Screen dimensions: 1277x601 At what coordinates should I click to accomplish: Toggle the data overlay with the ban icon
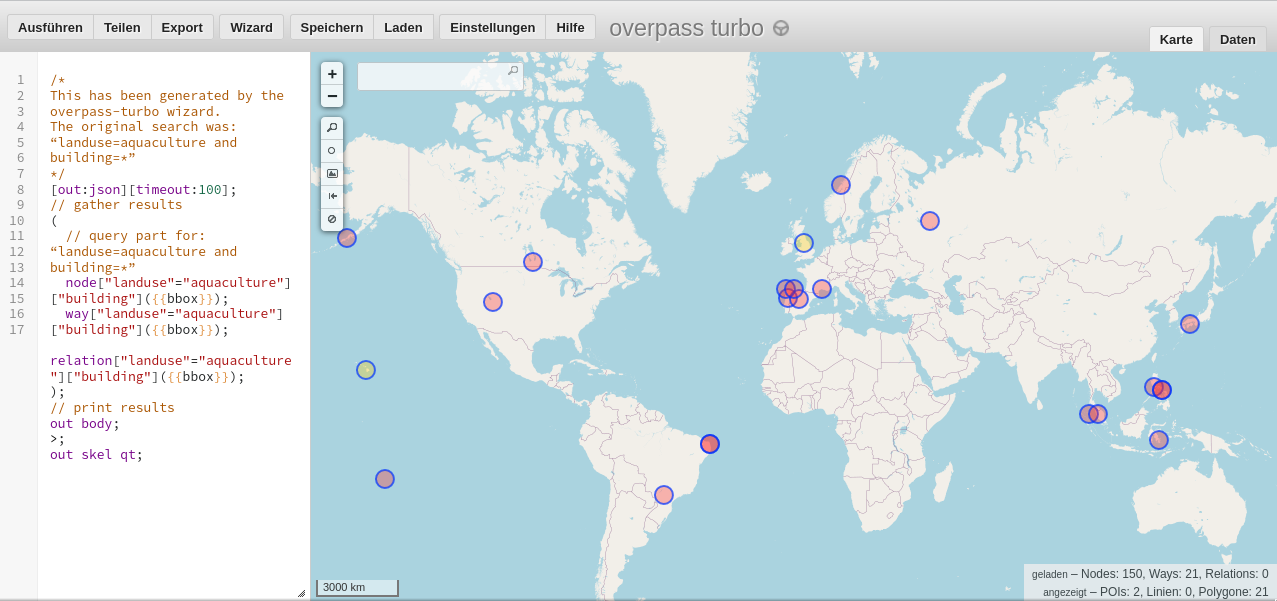coord(332,219)
